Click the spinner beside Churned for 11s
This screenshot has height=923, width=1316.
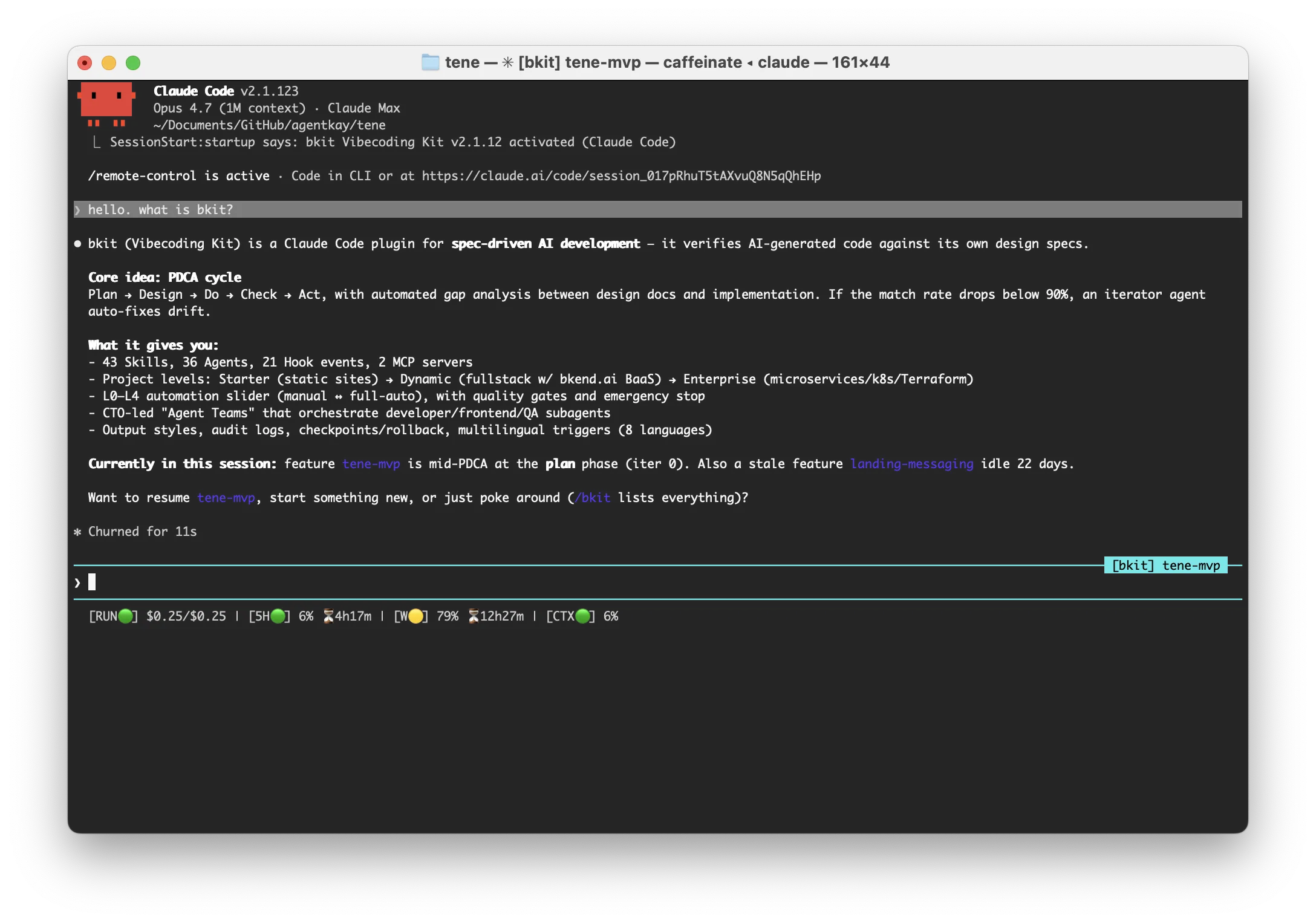tap(77, 532)
